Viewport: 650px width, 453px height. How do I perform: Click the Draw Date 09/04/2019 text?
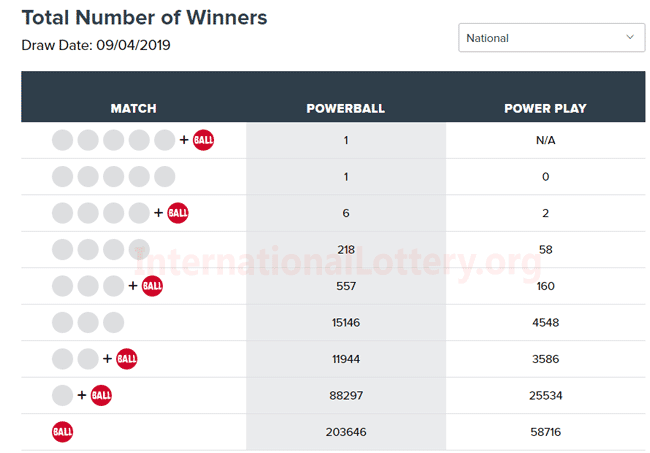[96, 45]
